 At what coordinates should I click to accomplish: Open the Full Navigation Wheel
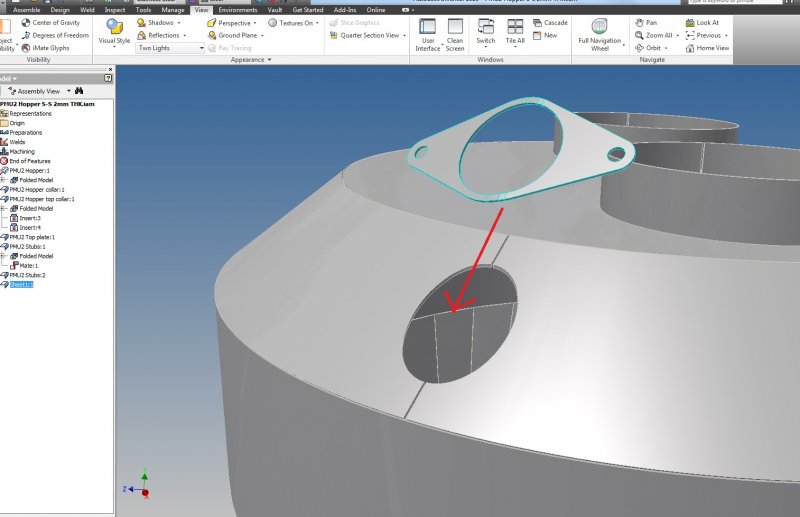click(x=599, y=35)
